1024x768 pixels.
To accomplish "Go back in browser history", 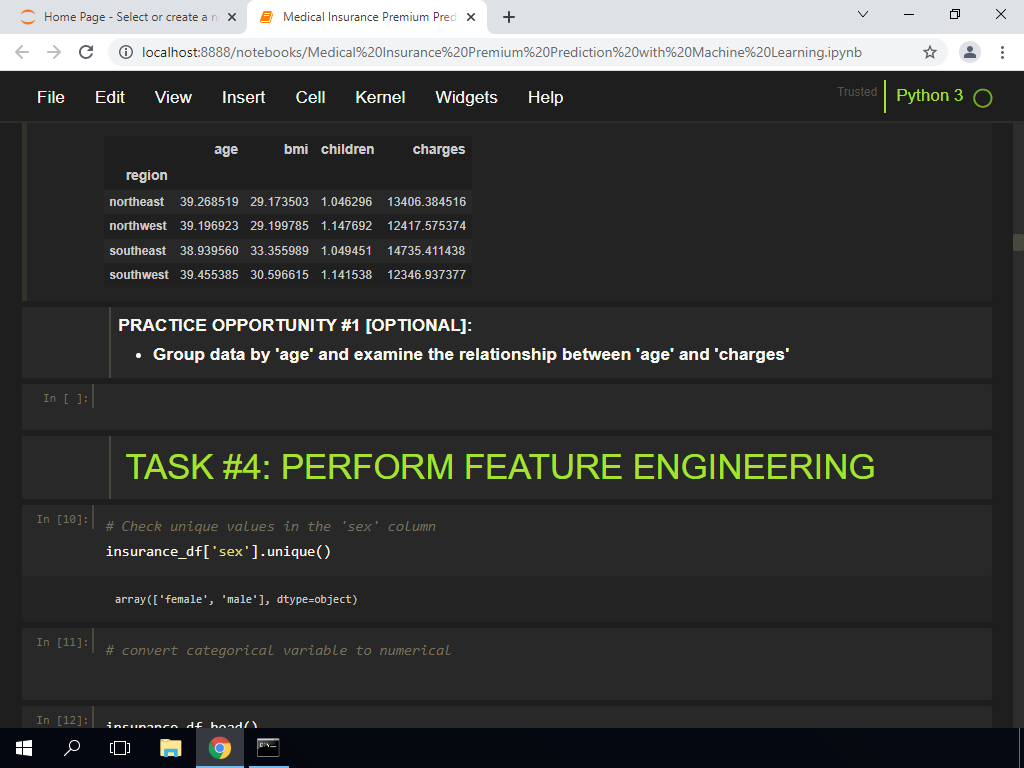I will tap(22, 52).
